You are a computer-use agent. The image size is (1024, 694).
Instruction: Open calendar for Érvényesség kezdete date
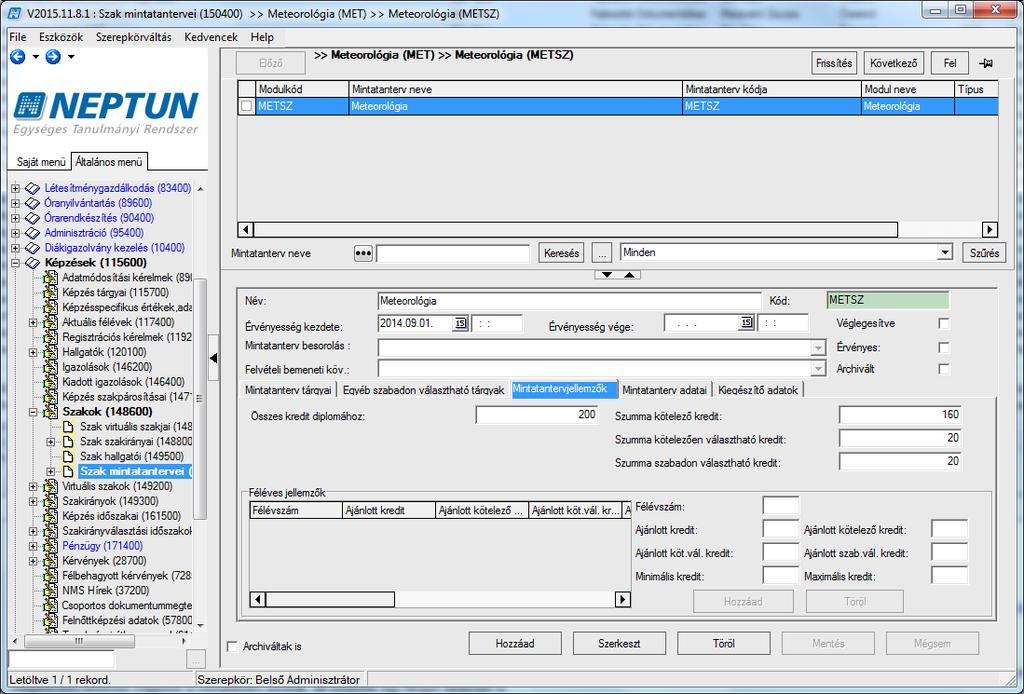460,323
